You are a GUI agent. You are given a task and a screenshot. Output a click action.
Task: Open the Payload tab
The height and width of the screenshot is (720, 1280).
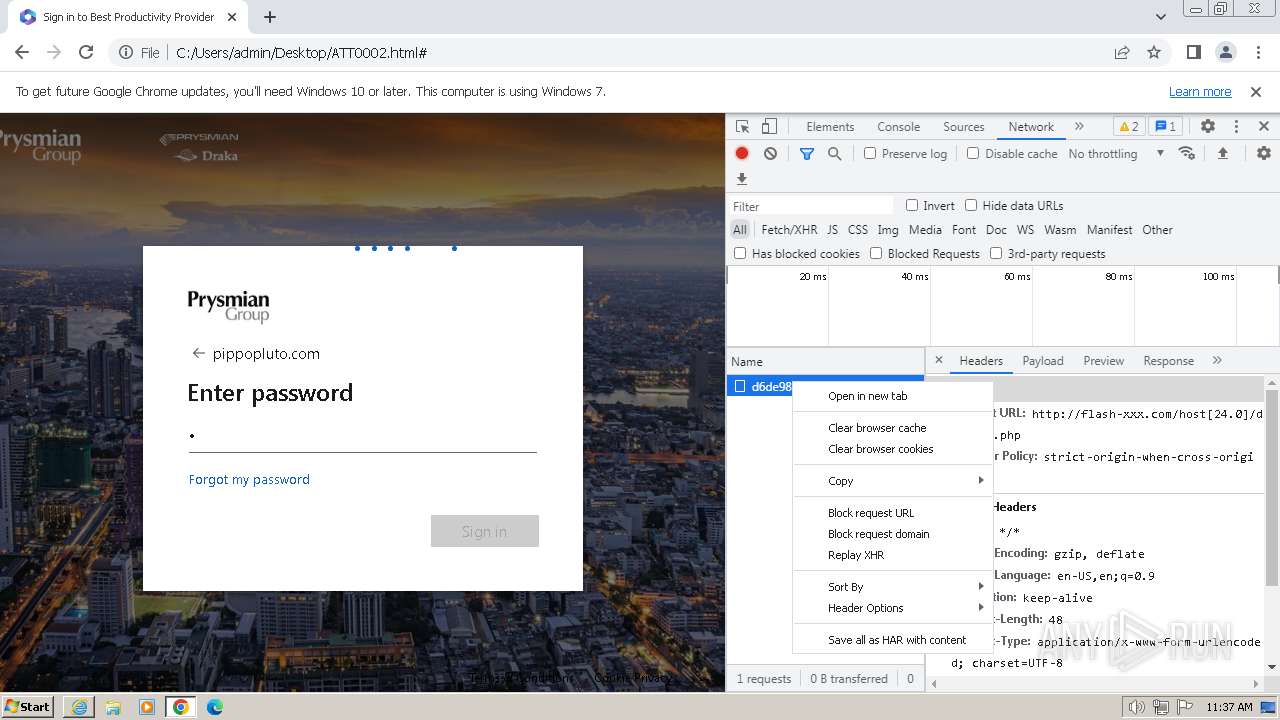point(1043,361)
